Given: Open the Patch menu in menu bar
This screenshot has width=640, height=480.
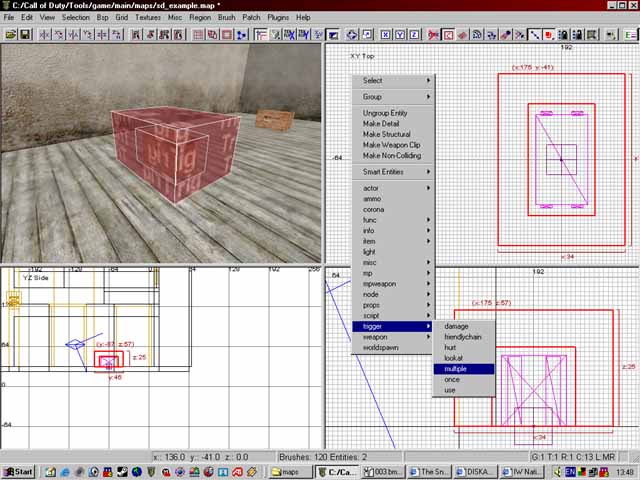Looking at the screenshot, I should pyautogui.click(x=251, y=18).
